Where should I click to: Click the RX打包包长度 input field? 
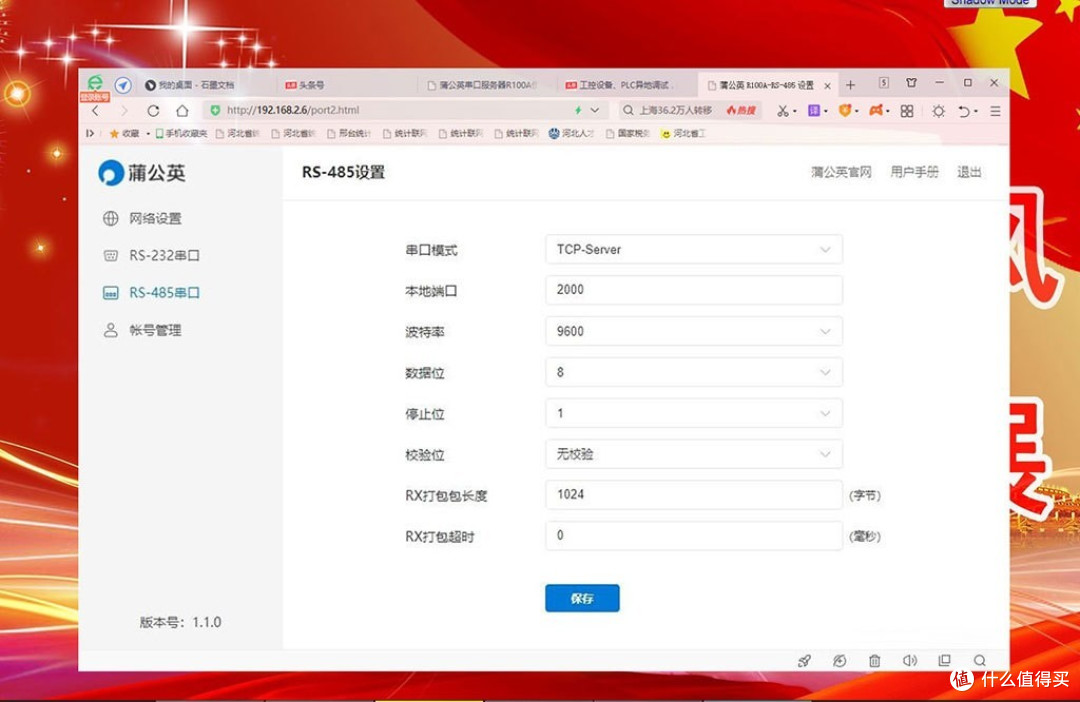pyautogui.click(x=694, y=495)
